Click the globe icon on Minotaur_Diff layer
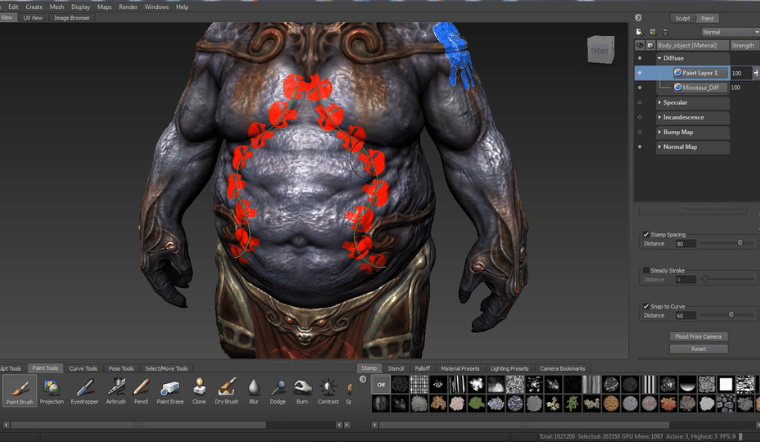This screenshot has height=442, width=760. point(678,87)
